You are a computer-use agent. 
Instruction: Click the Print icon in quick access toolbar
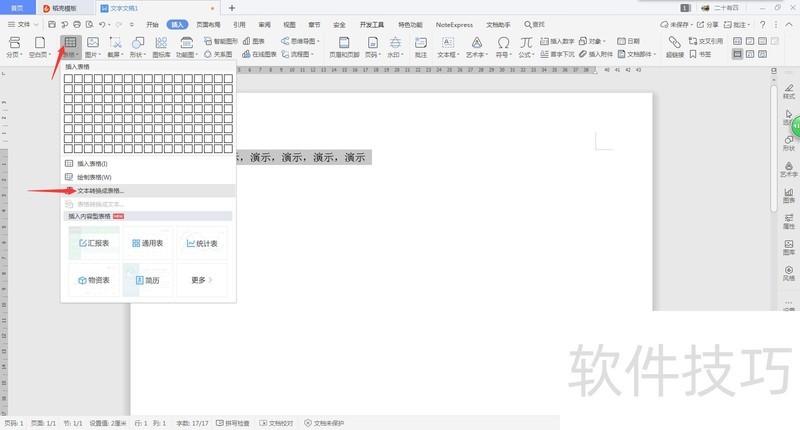coord(77,24)
